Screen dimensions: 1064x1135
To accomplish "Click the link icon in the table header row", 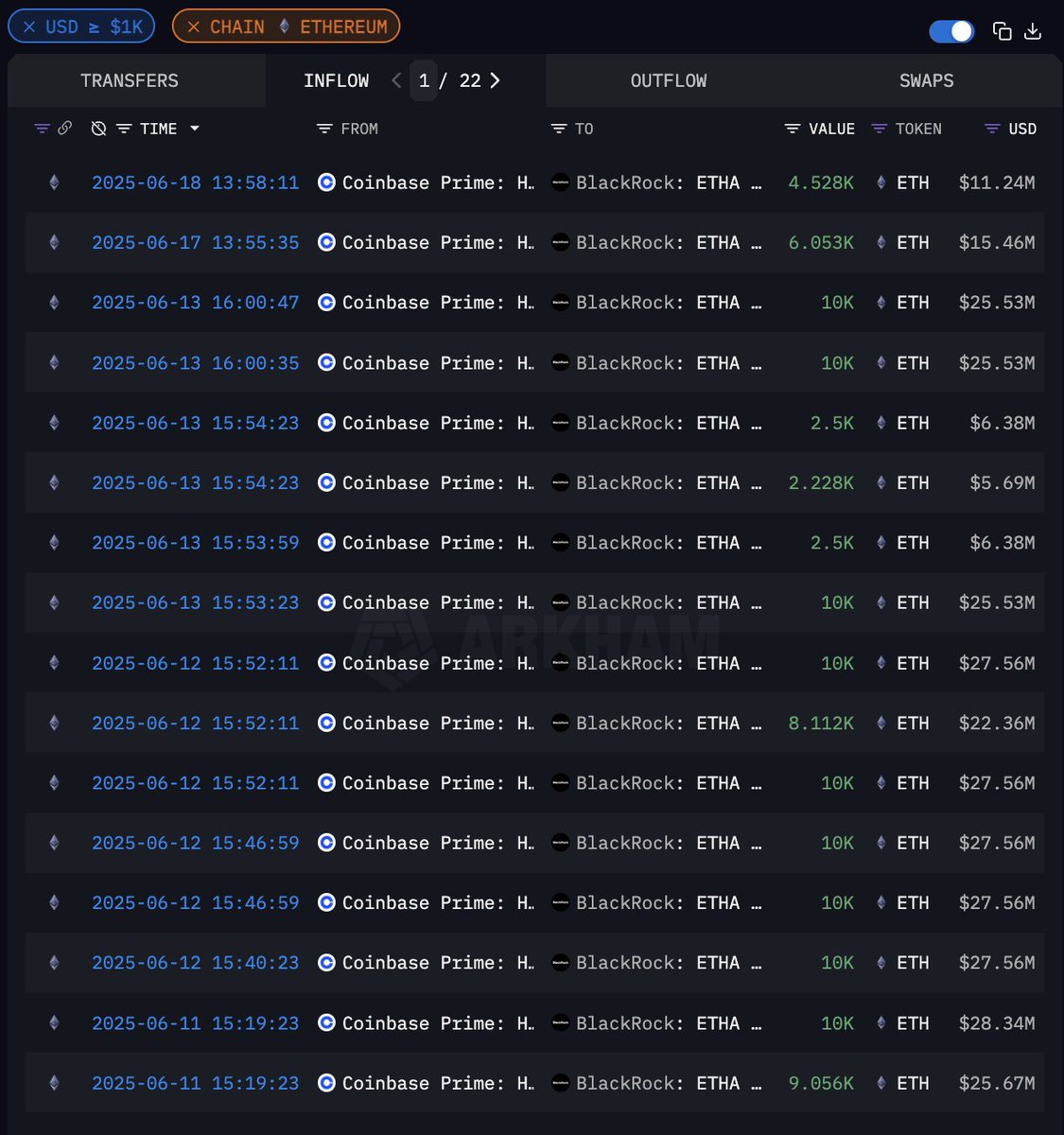I will [64, 129].
